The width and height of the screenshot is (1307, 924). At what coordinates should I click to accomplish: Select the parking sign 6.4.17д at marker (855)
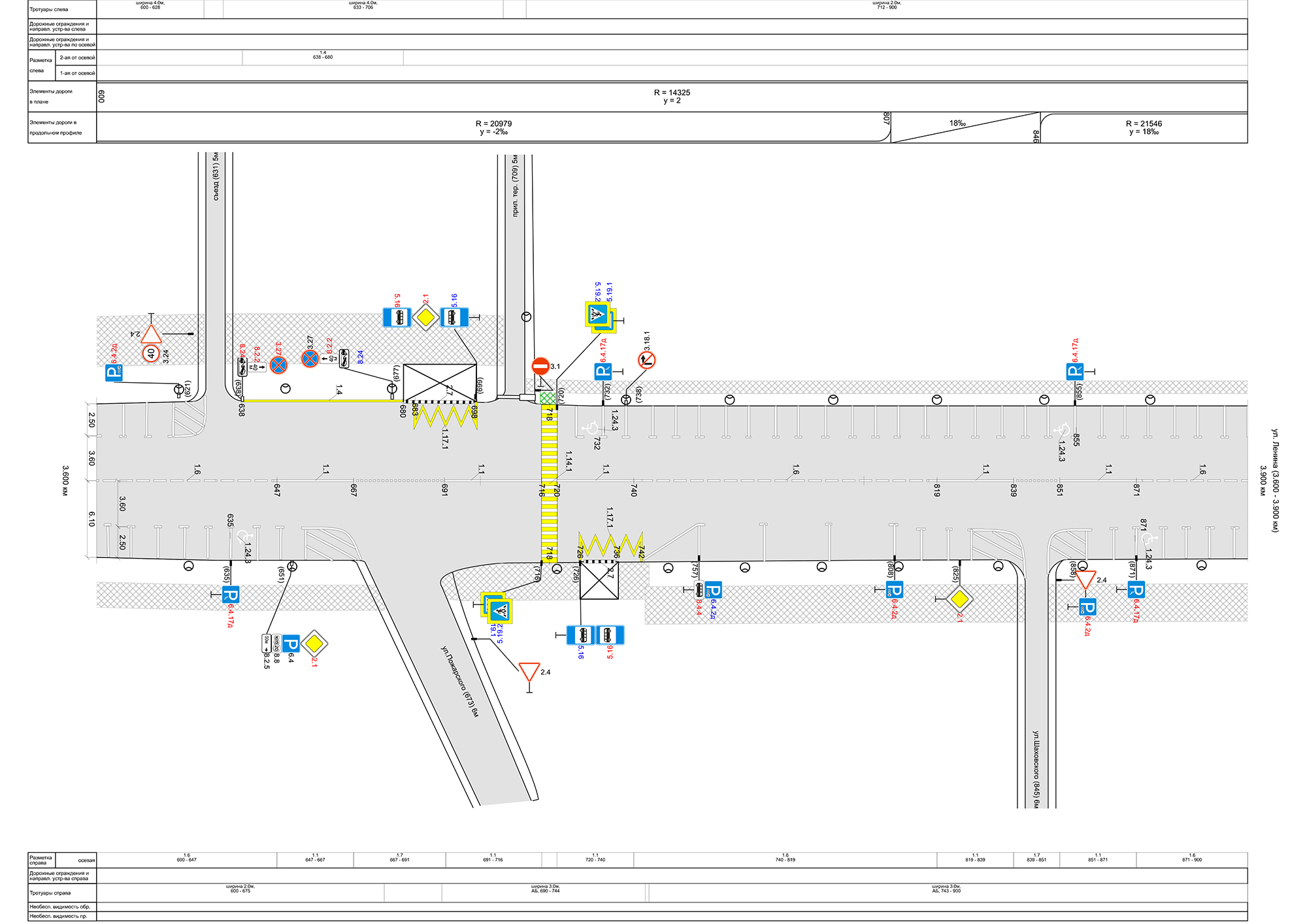pyautogui.click(x=1074, y=372)
